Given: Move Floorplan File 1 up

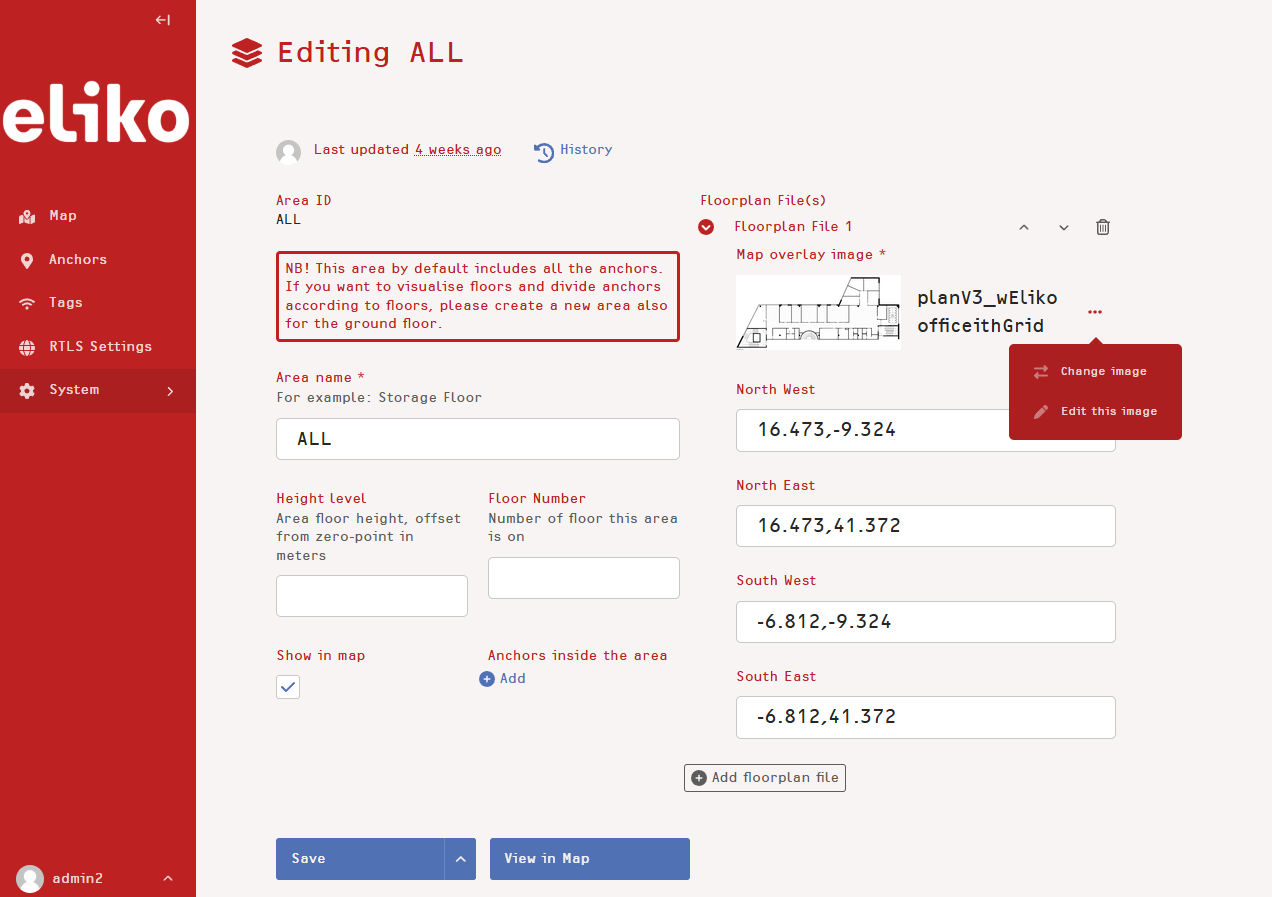Looking at the screenshot, I should click(x=1023, y=227).
